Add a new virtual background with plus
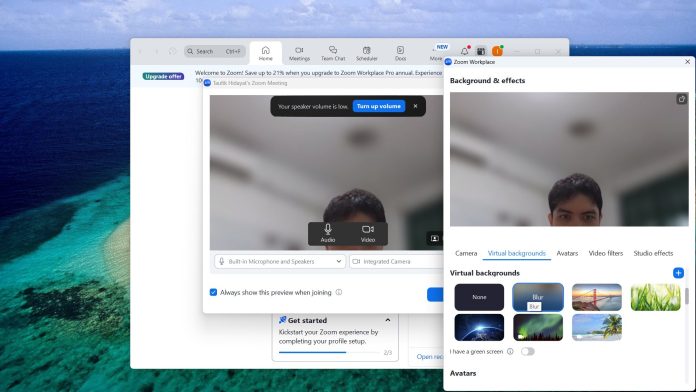Image resolution: width=696 pixels, height=392 pixels. click(x=678, y=273)
